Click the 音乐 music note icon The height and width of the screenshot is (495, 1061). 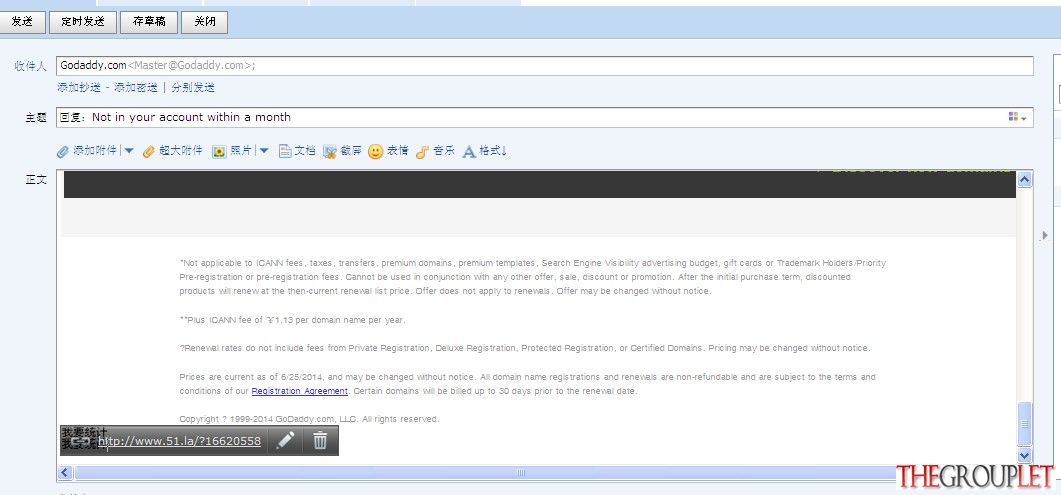click(x=422, y=151)
